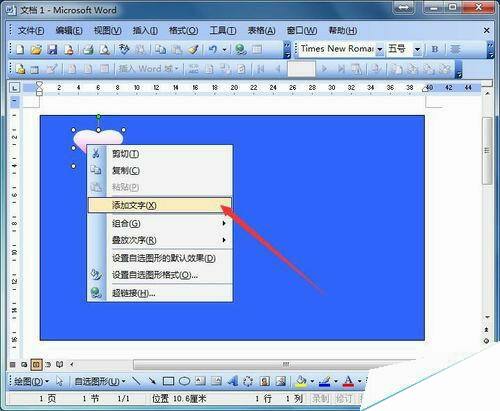Toggle the Print Layout view button
500x411 pixels.
[36, 364]
